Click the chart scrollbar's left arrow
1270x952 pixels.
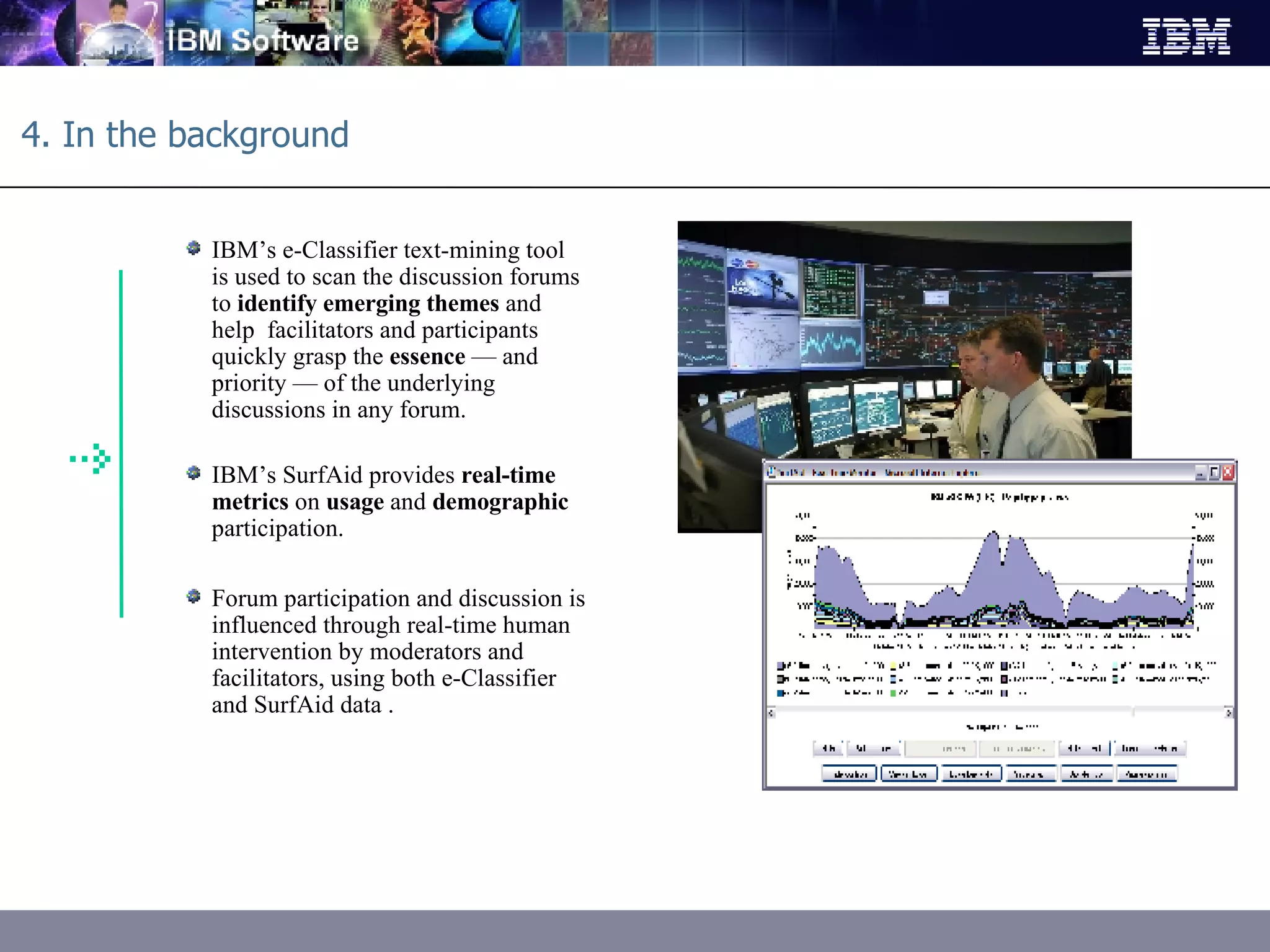[771, 713]
